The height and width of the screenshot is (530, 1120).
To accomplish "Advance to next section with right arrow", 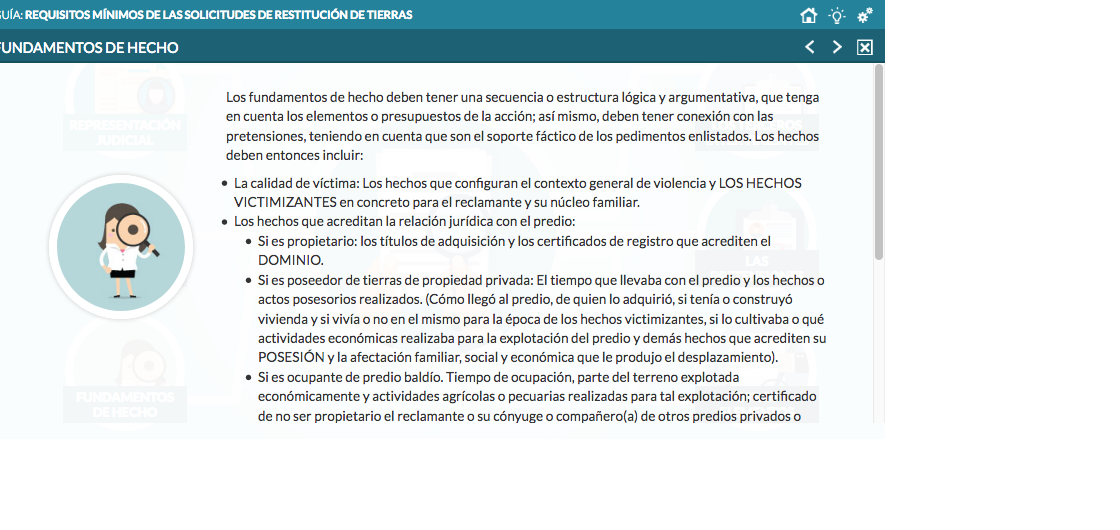I will tap(837, 47).
